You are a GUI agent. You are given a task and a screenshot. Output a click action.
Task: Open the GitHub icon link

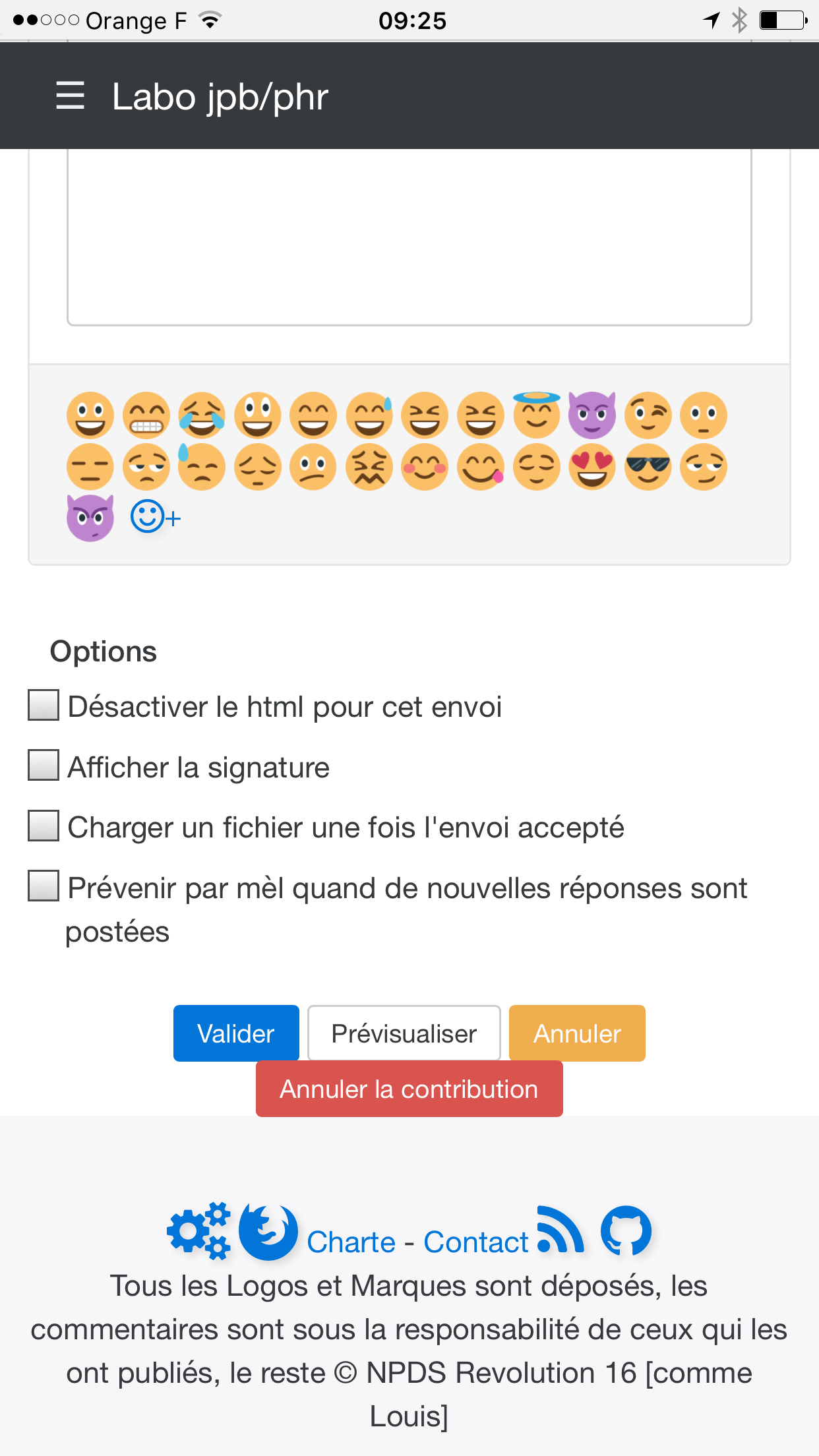click(x=626, y=1230)
